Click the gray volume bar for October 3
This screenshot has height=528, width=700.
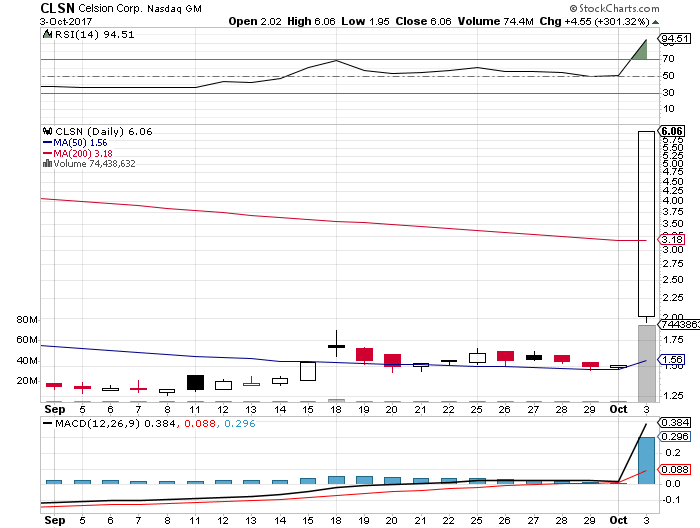(x=645, y=362)
